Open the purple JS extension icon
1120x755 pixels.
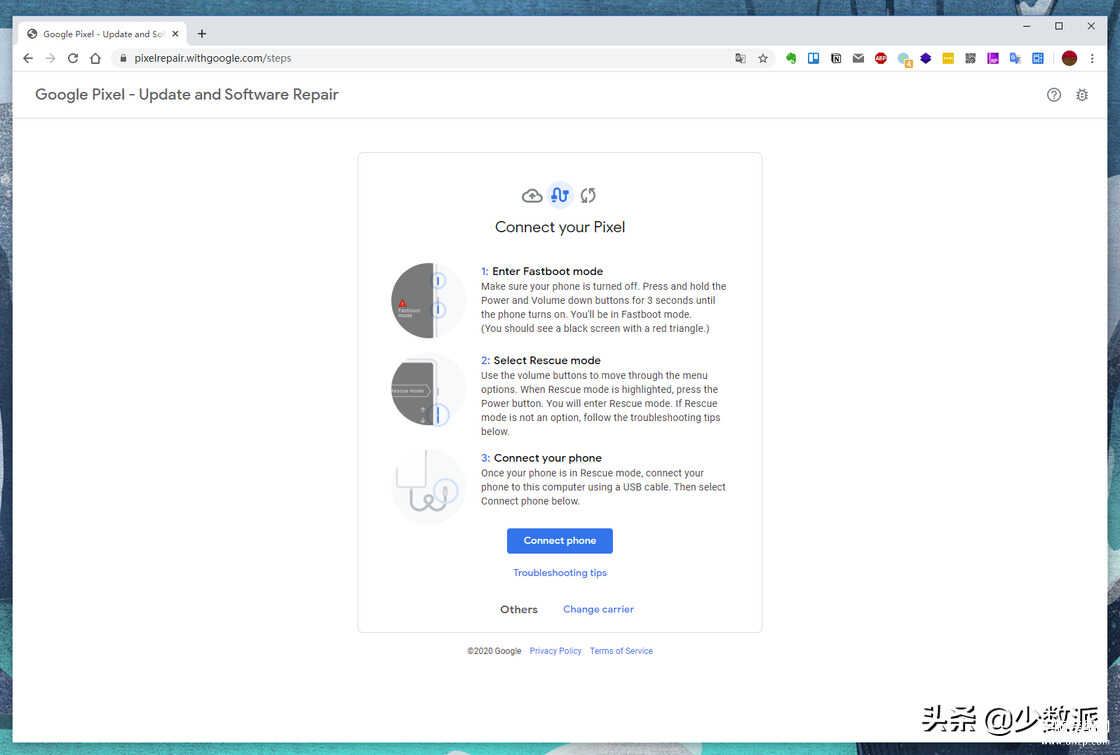click(x=993, y=59)
